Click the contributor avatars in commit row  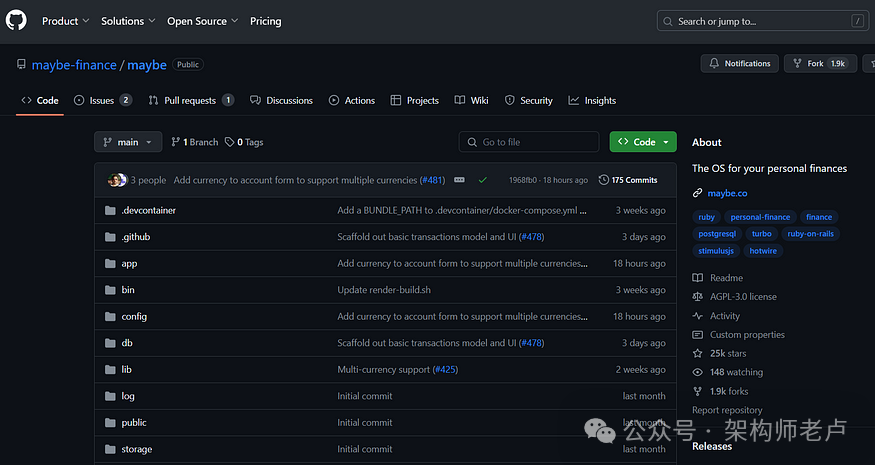[x=117, y=180]
